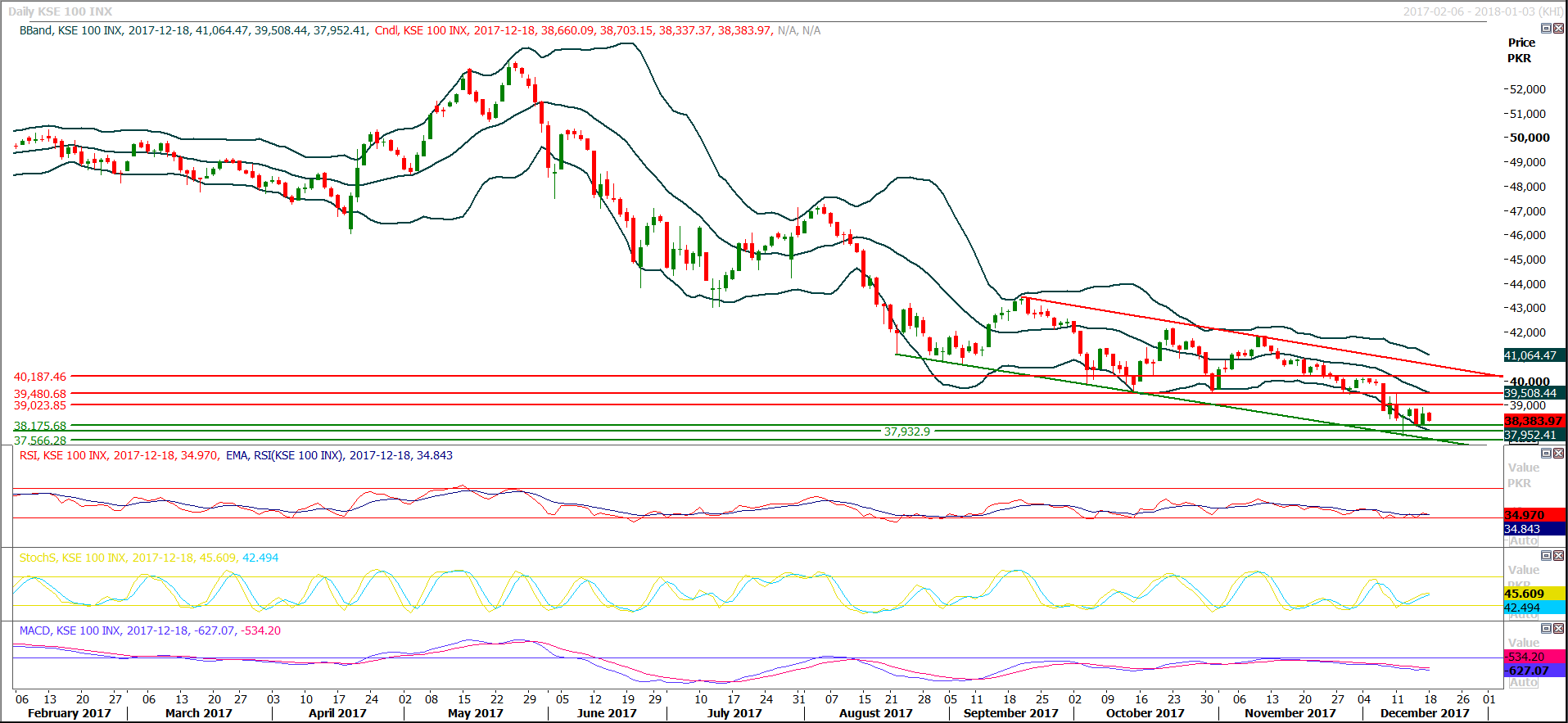The width and height of the screenshot is (1568, 723).
Task: Click the BBand legend label
Action: point(35,30)
